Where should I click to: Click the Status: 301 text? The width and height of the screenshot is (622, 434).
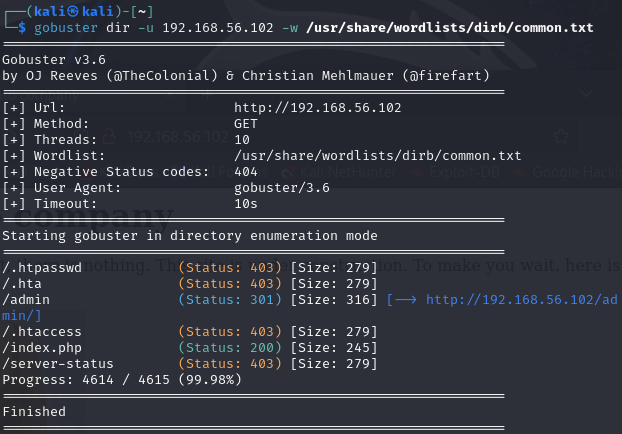pyautogui.click(x=230, y=300)
